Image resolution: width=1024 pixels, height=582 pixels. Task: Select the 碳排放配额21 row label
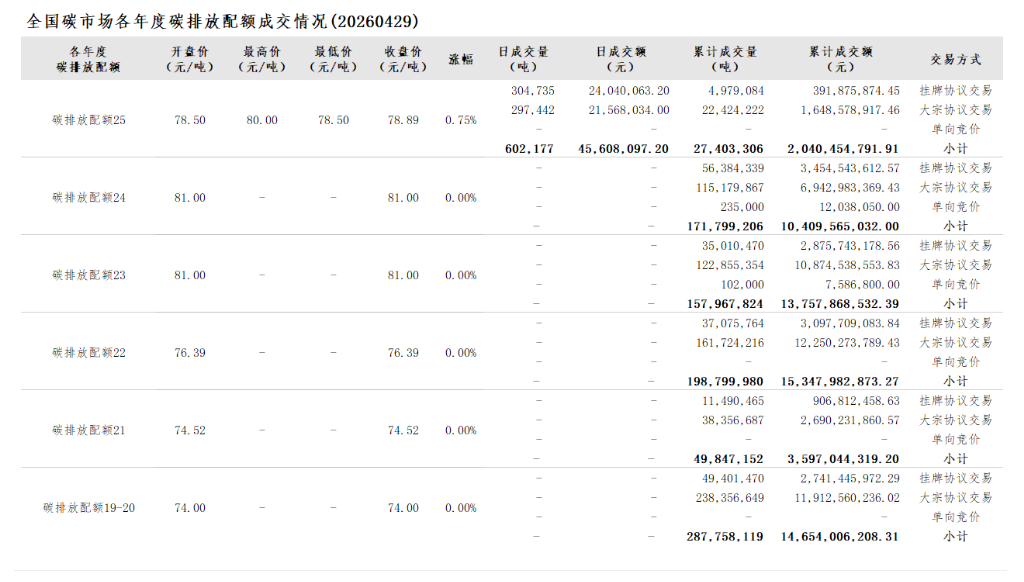pyautogui.click(x=89, y=430)
